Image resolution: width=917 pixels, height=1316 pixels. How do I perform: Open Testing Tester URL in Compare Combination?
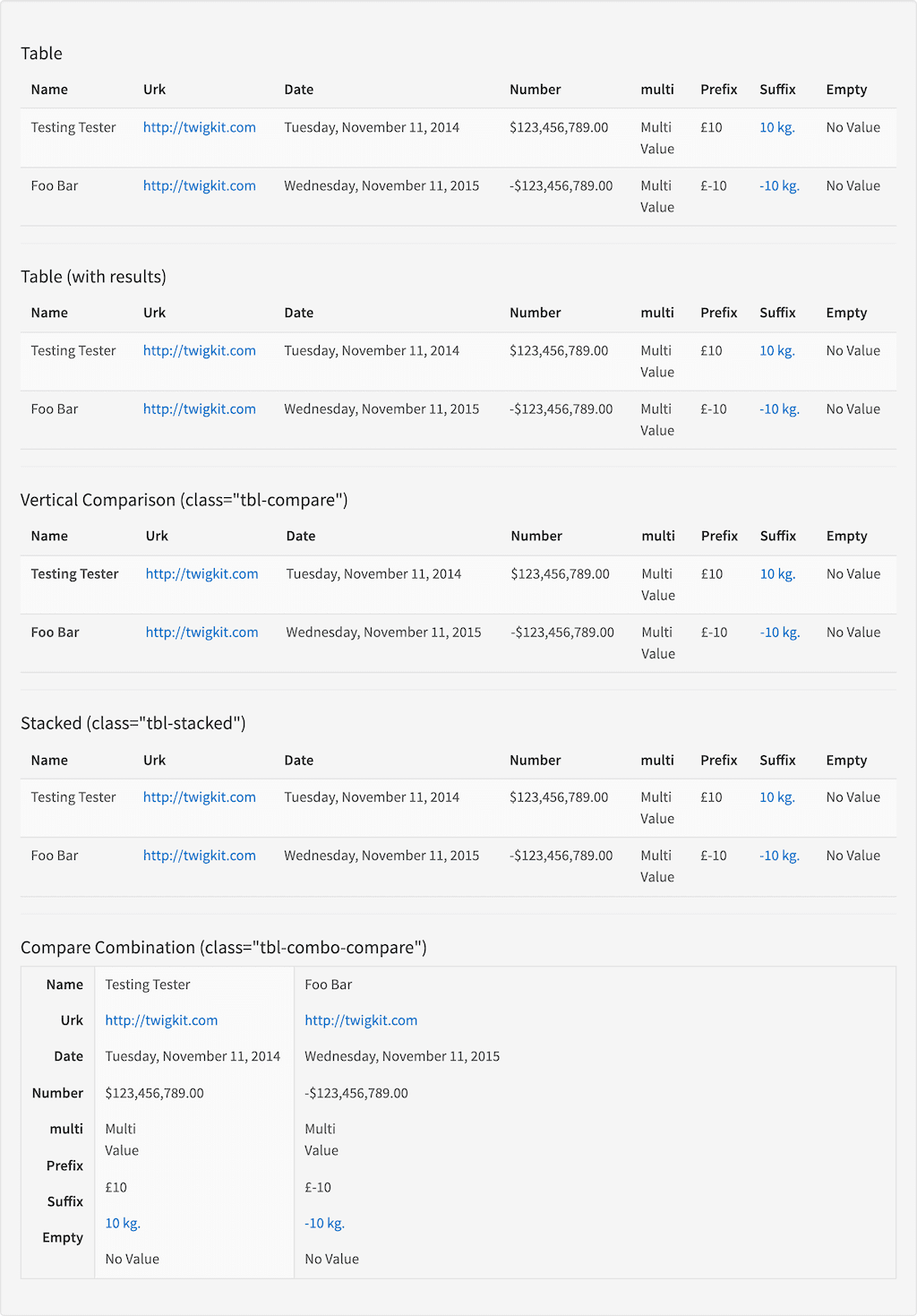click(x=161, y=1020)
